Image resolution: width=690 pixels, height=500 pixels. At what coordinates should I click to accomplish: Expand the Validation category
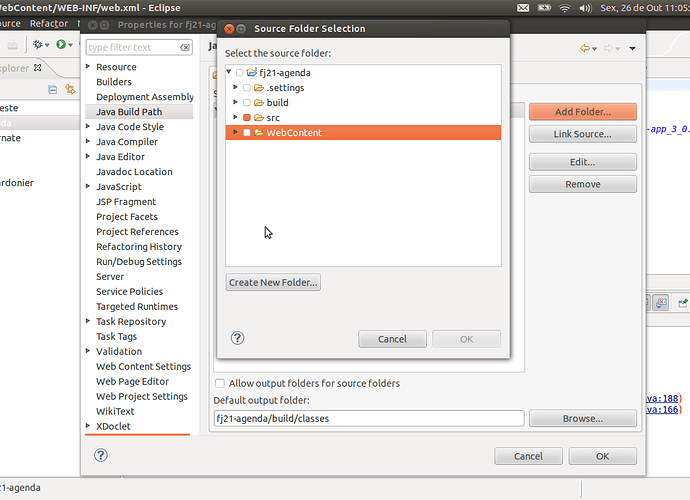88,351
